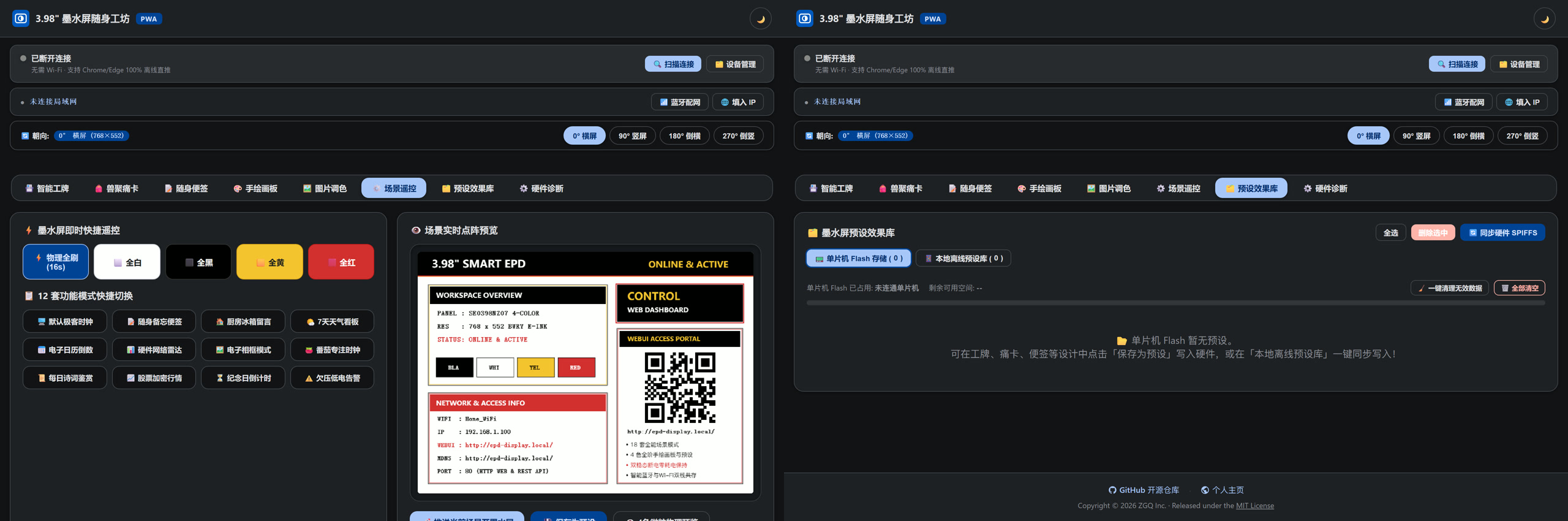Switch to 电子相框模式 mode

pos(243,349)
